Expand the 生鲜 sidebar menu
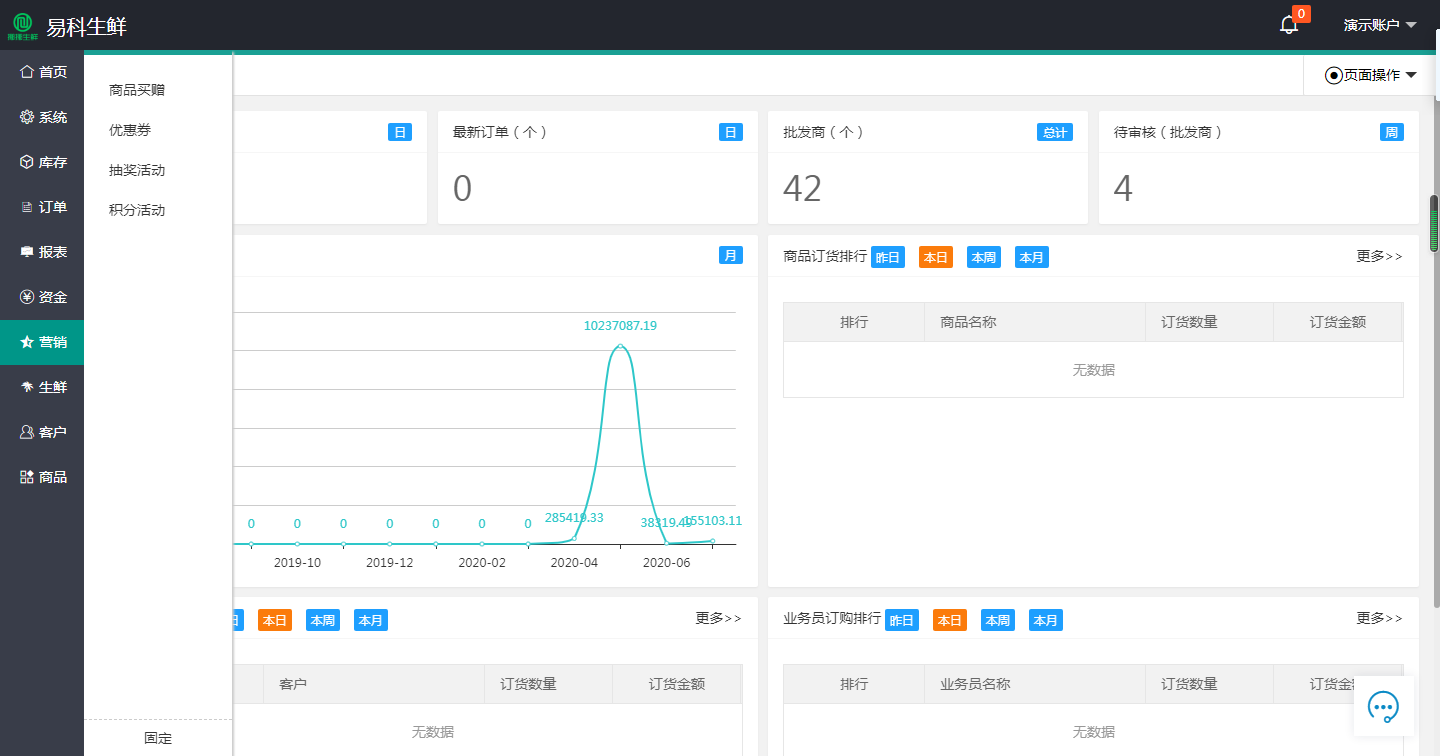The width and height of the screenshot is (1440, 756). (x=41, y=386)
